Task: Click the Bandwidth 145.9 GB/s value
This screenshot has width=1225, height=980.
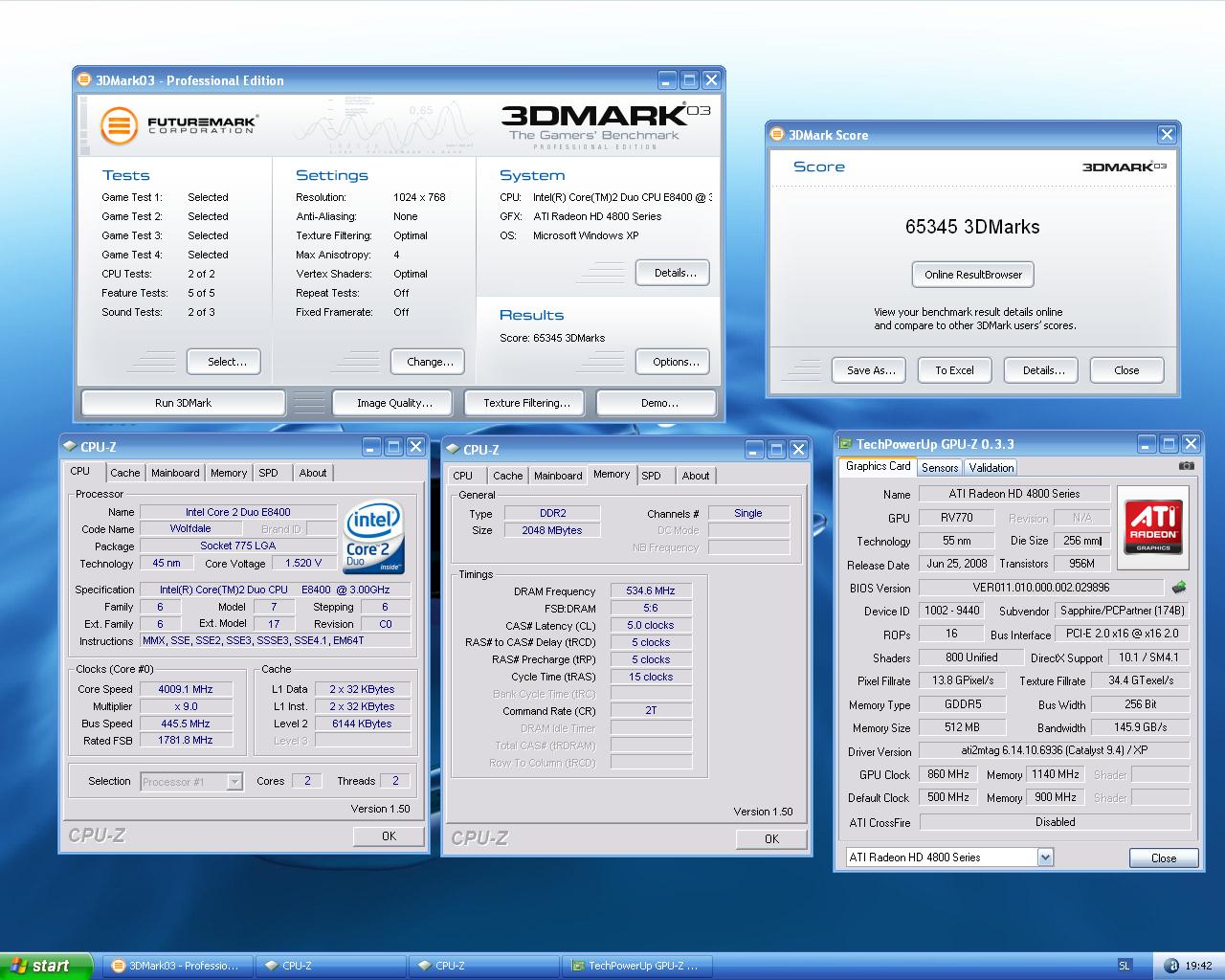Action: point(1140,727)
